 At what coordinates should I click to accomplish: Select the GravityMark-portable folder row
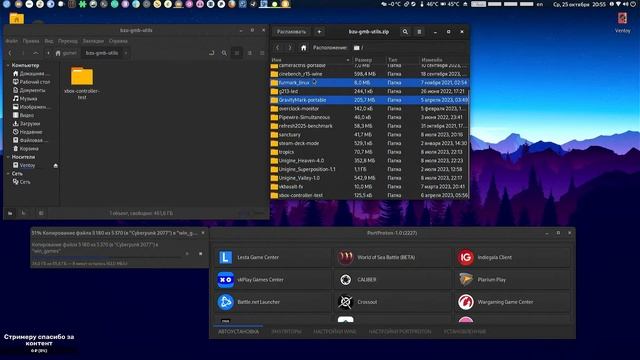(x=369, y=100)
